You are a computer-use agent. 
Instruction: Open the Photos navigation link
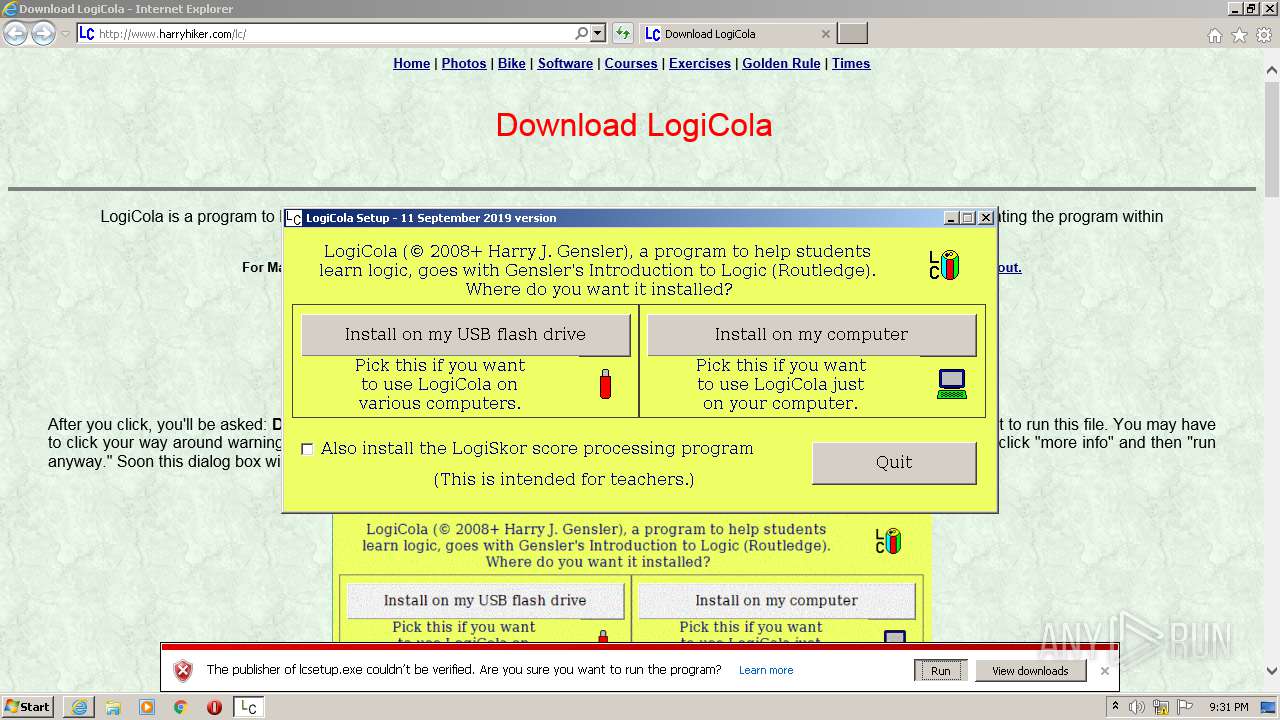coord(464,63)
